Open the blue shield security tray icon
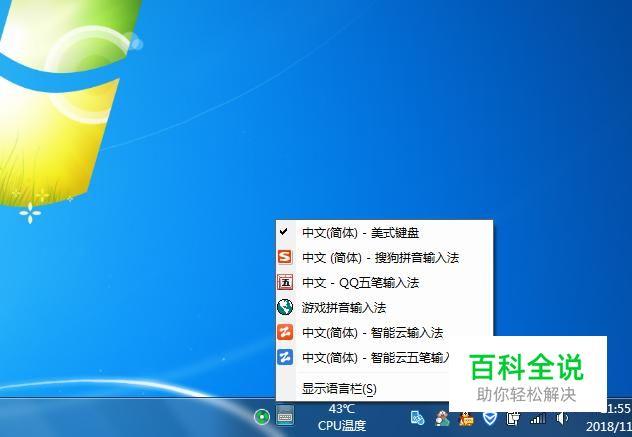The height and width of the screenshot is (437, 632). point(490,418)
